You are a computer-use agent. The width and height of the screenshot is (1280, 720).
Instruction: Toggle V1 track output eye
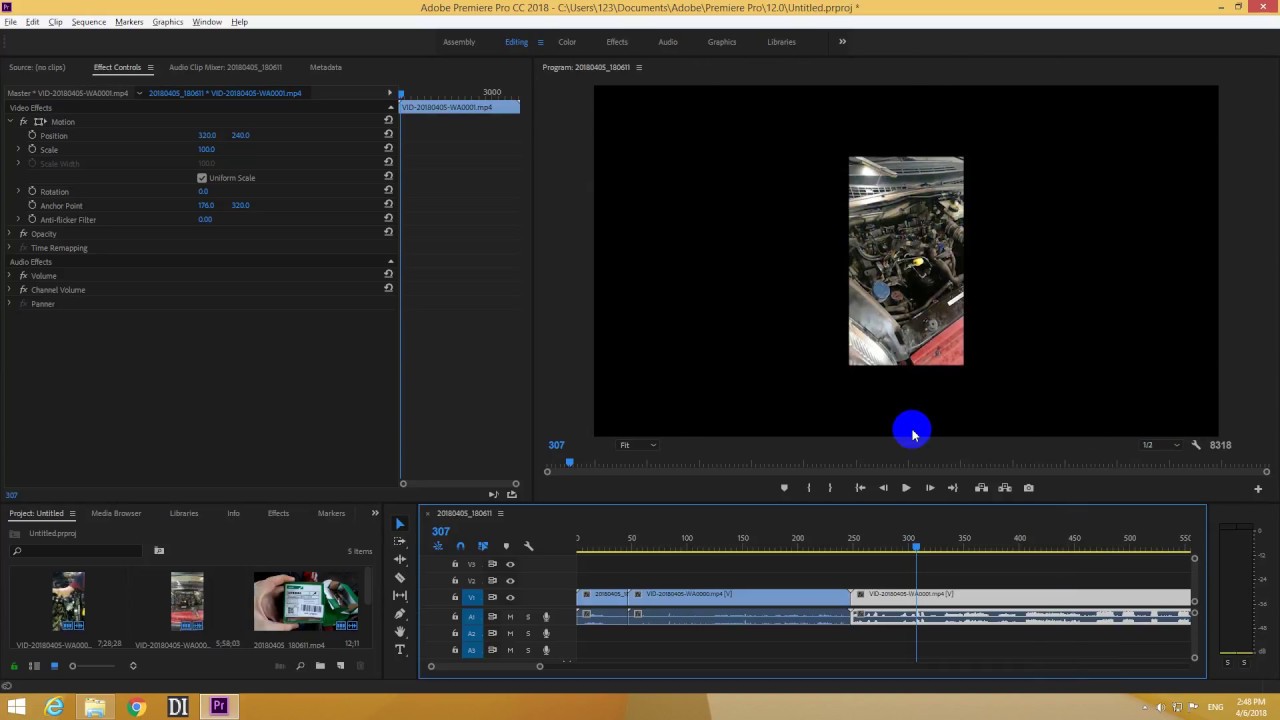pyautogui.click(x=510, y=598)
